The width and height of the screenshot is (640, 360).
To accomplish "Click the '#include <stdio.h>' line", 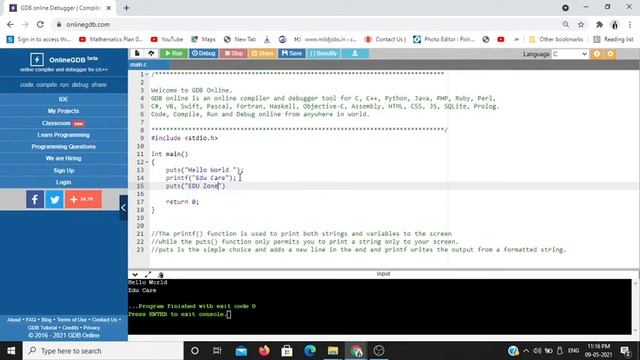I will 184,138.
